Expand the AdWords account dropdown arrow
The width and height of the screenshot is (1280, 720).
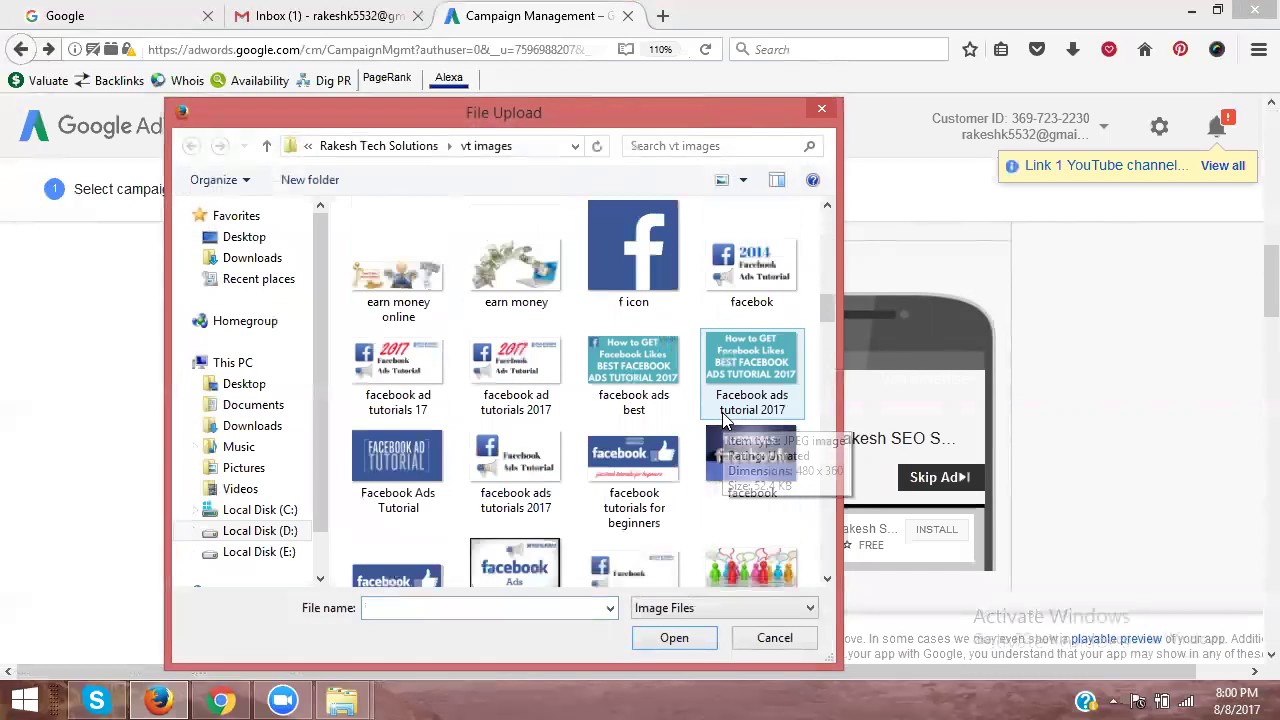click(x=1103, y=127)
